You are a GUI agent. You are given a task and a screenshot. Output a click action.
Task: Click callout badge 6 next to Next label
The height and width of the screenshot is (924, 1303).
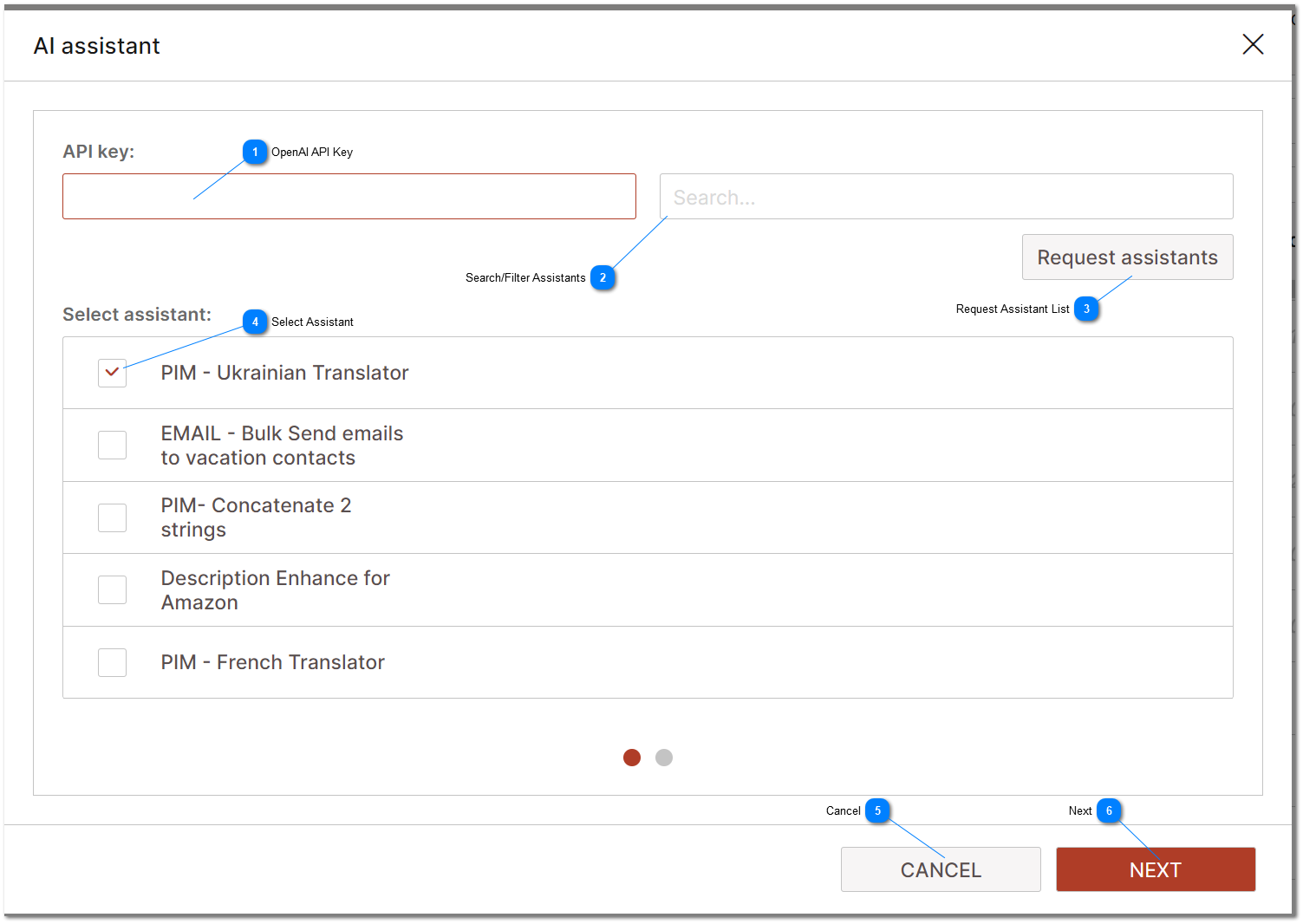[x=1110, y=810]
